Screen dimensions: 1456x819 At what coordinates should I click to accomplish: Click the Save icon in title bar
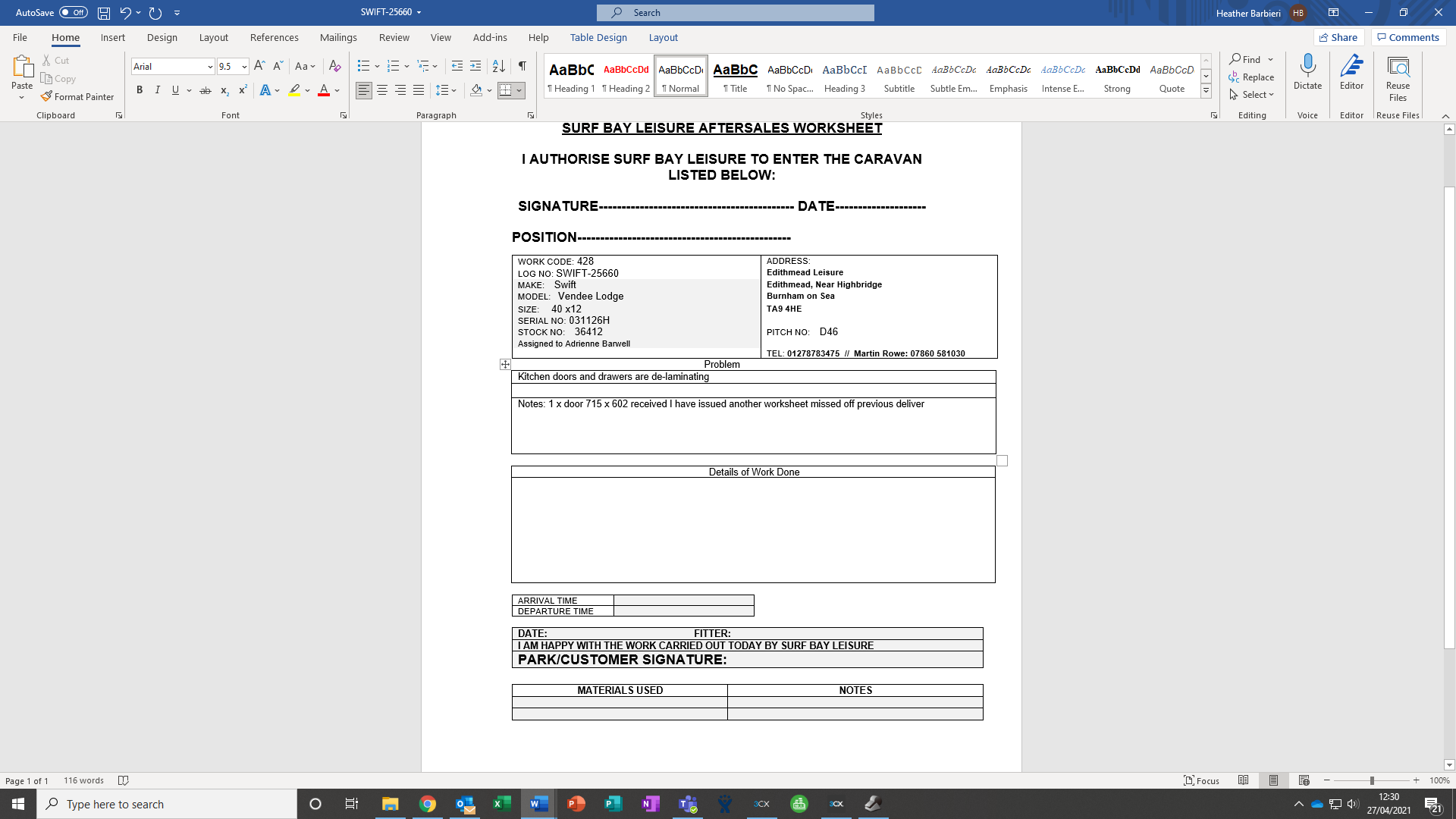coord(104,13)
